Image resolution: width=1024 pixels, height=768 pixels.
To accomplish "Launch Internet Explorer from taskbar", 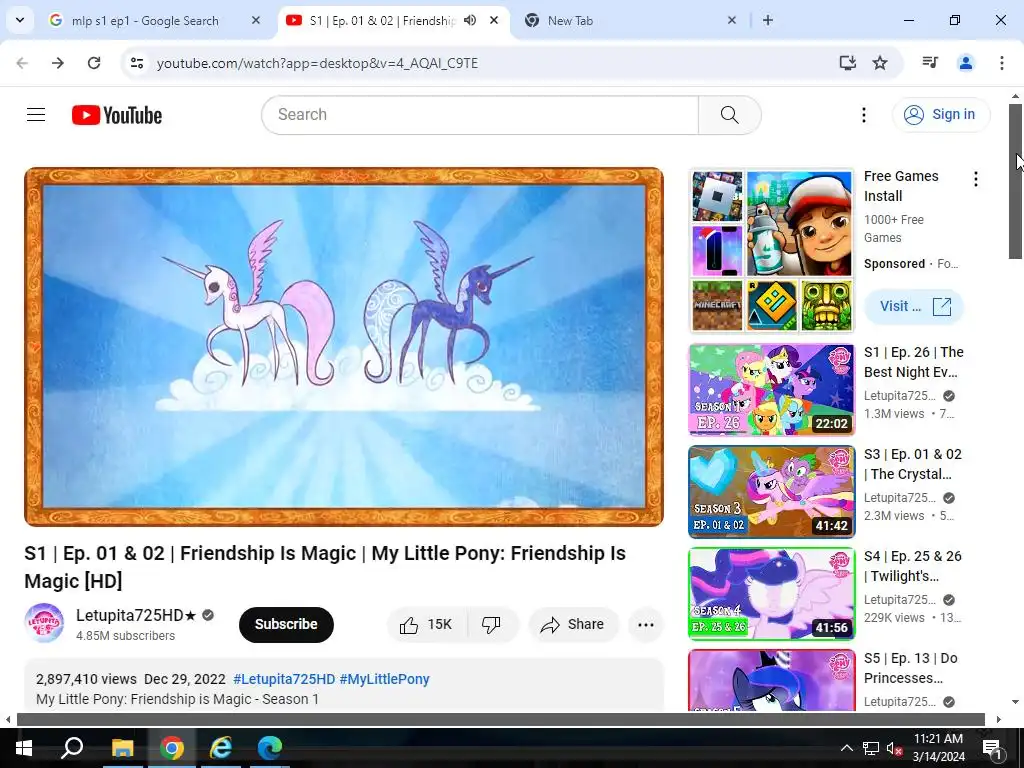I will pyautogui.click(x=221, y=748).
